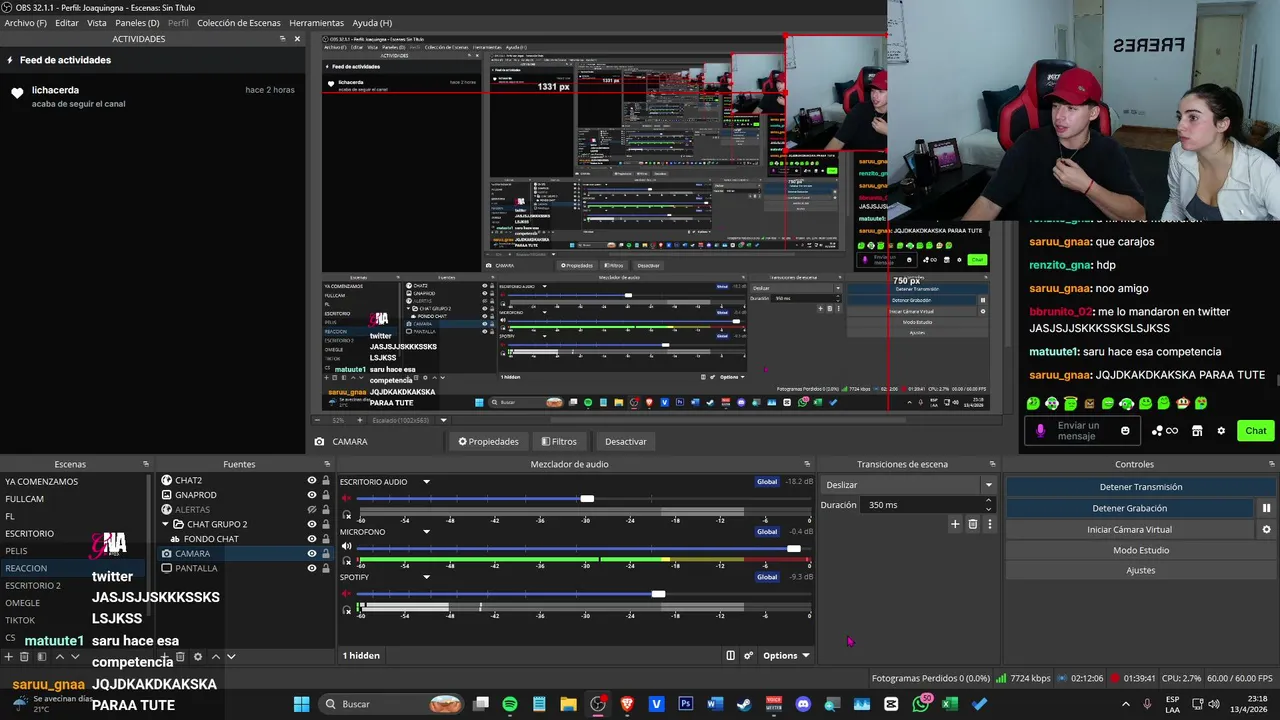1280x720 pixels.
Task: Toggle ESCRITORIO AUDIO headphone monitoring icon
Action: click(x=347, y=516)
